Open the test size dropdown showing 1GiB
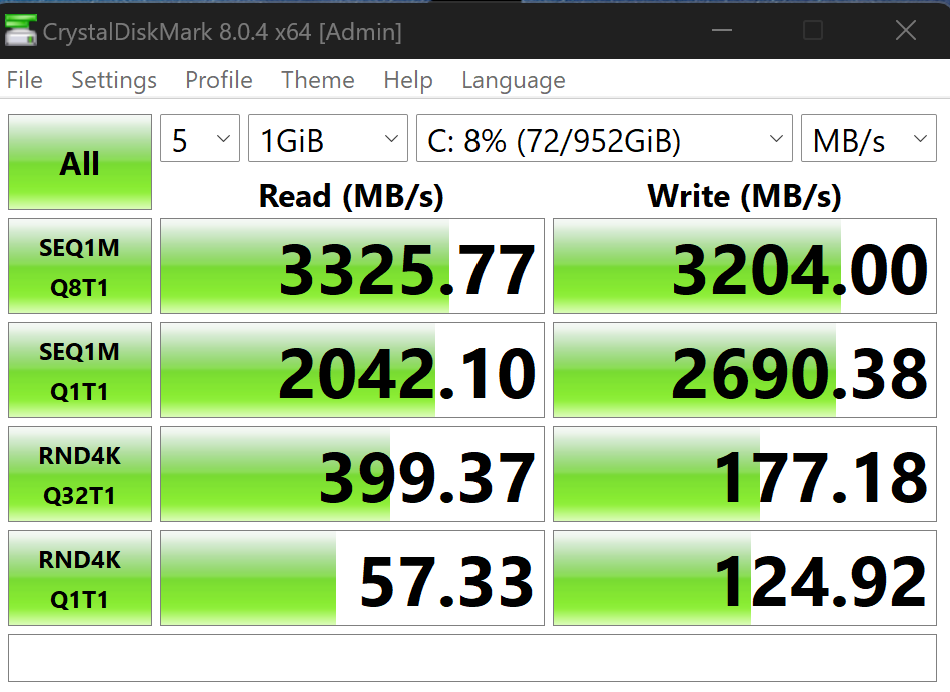Viewport: 950px width, 692px height. coord(328,138)
